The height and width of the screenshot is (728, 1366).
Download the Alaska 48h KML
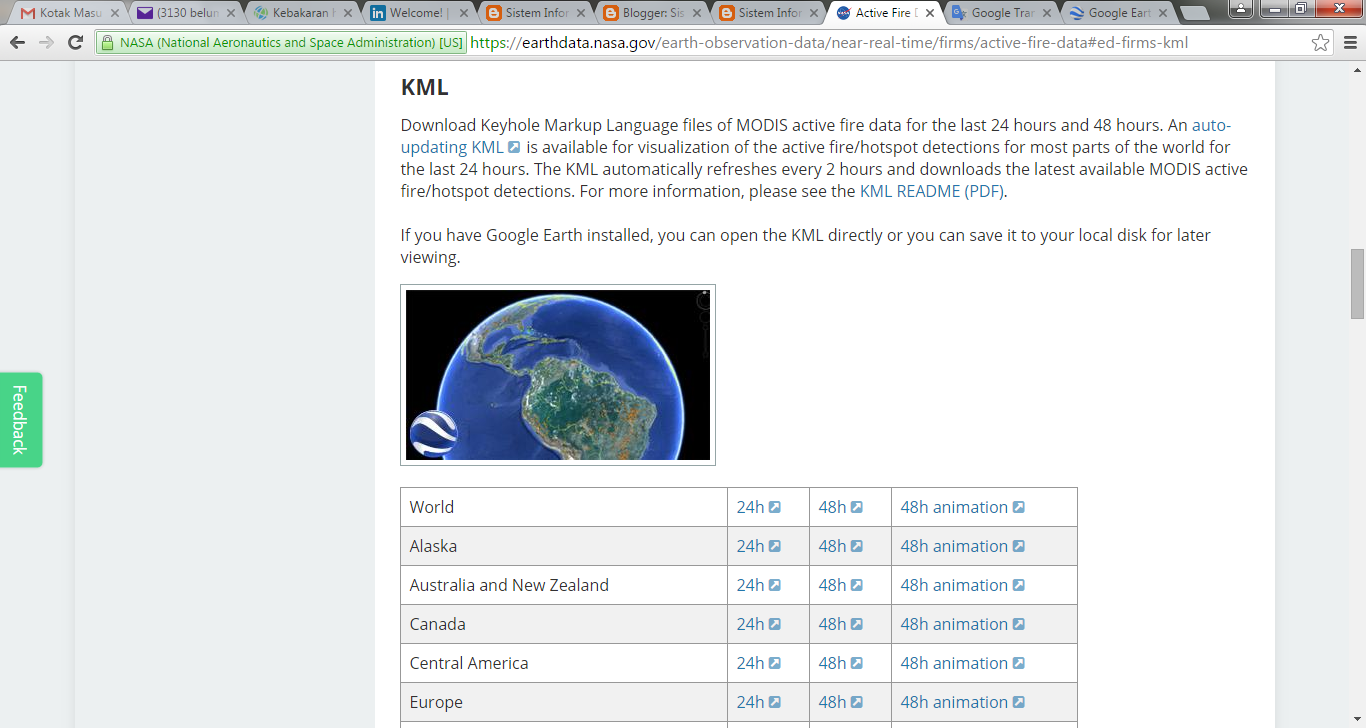(x=840, y=546)
